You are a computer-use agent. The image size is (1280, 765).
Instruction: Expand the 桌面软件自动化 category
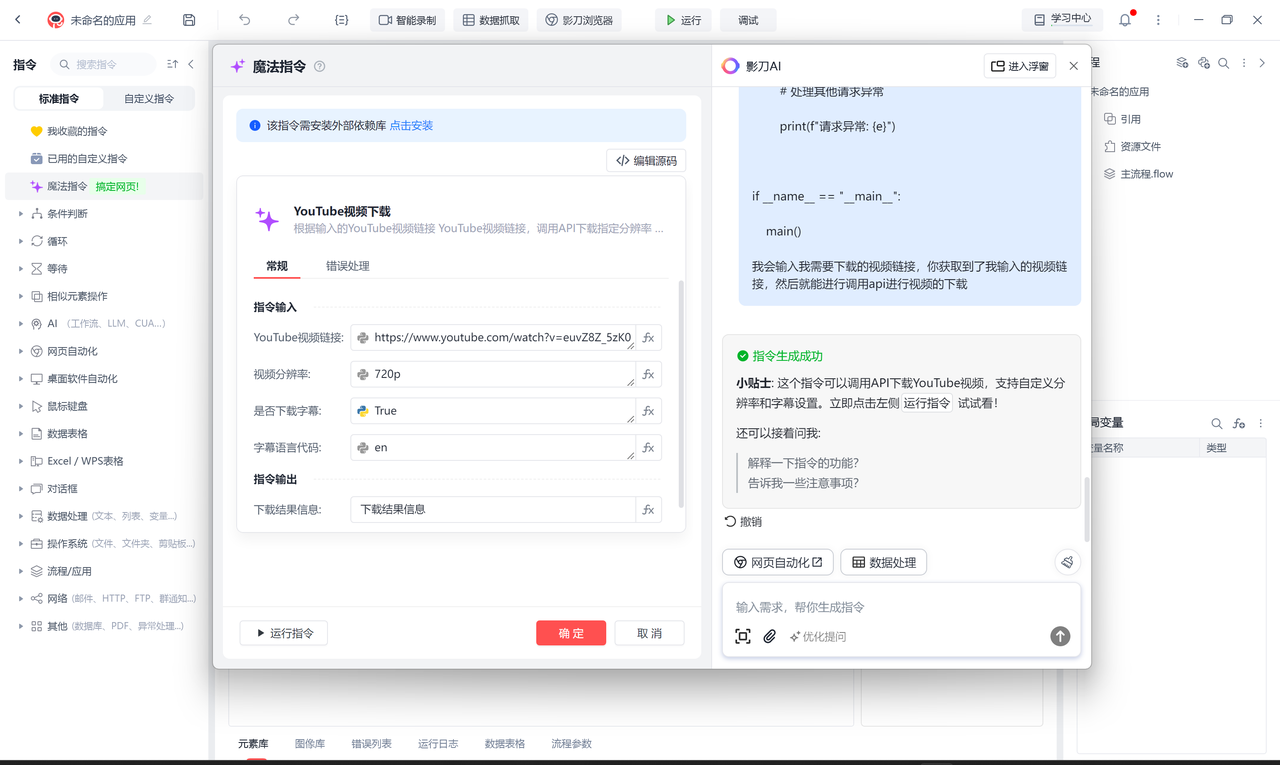click(x=21, y=379)
